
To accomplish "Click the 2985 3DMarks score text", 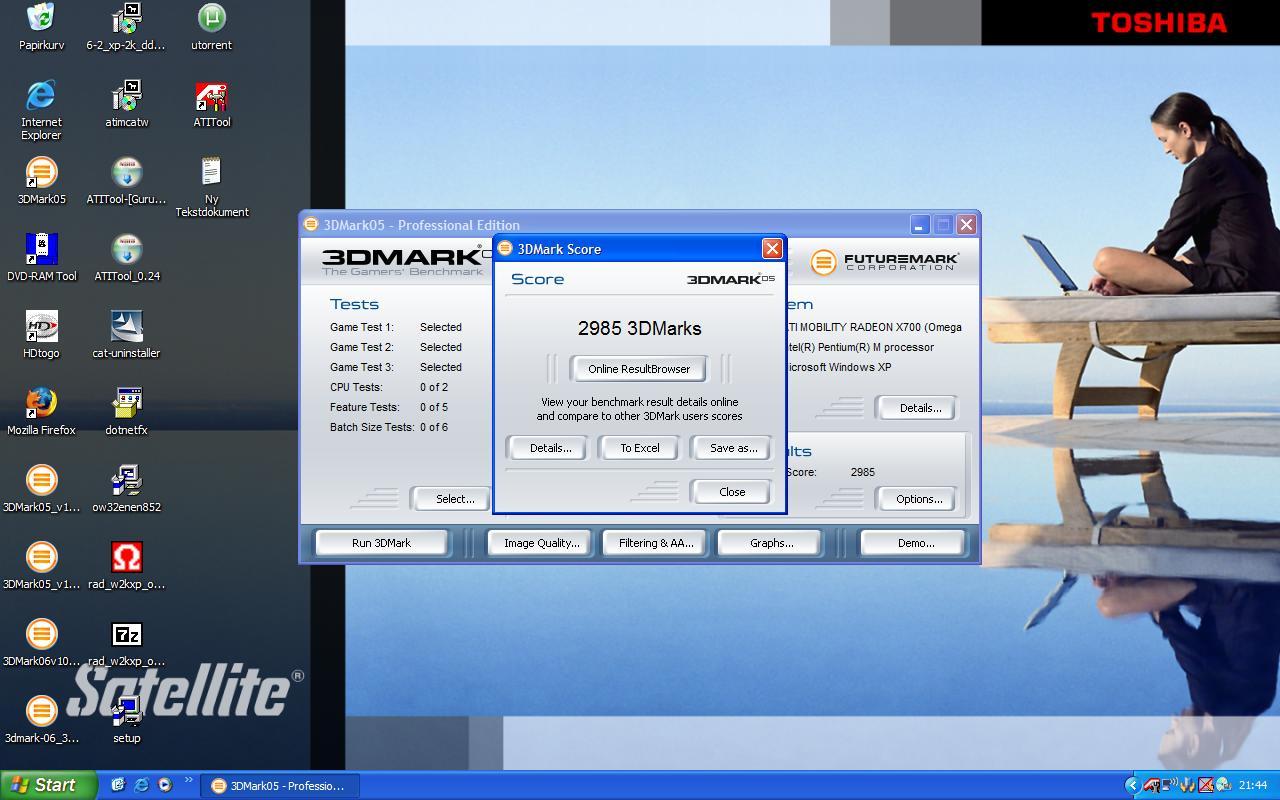I will (x=640, y=328).
